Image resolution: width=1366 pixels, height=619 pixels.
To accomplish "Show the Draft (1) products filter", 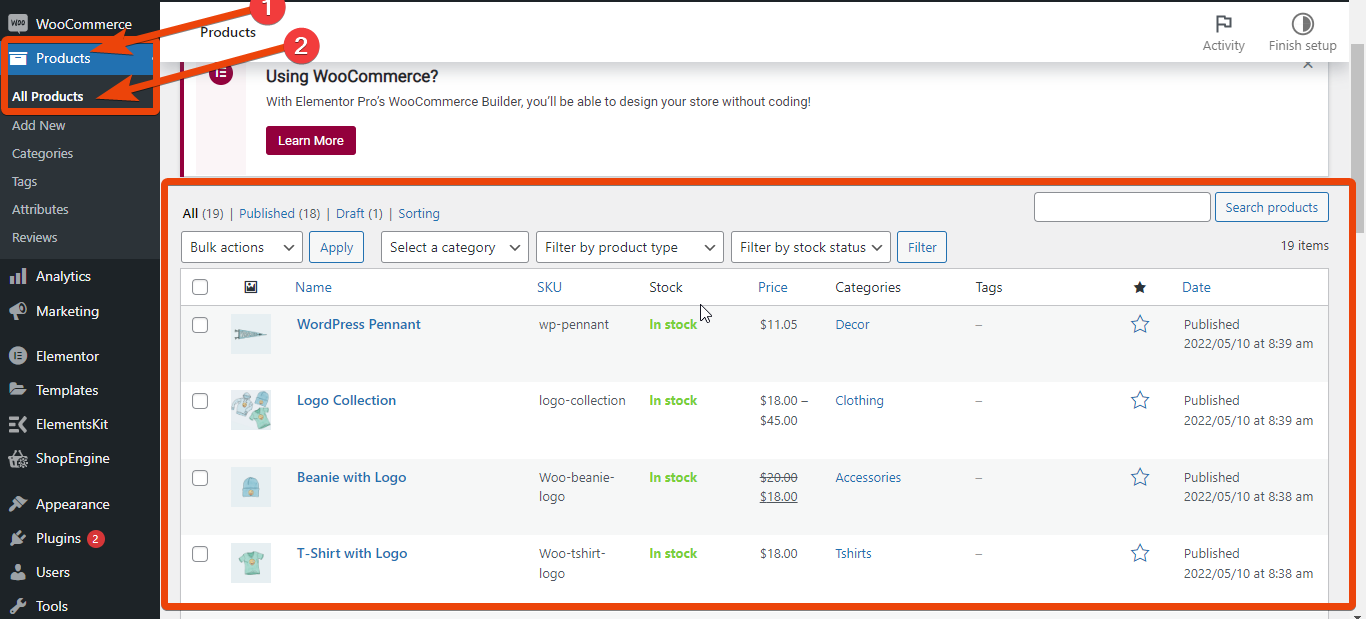I will click(359, 213).
